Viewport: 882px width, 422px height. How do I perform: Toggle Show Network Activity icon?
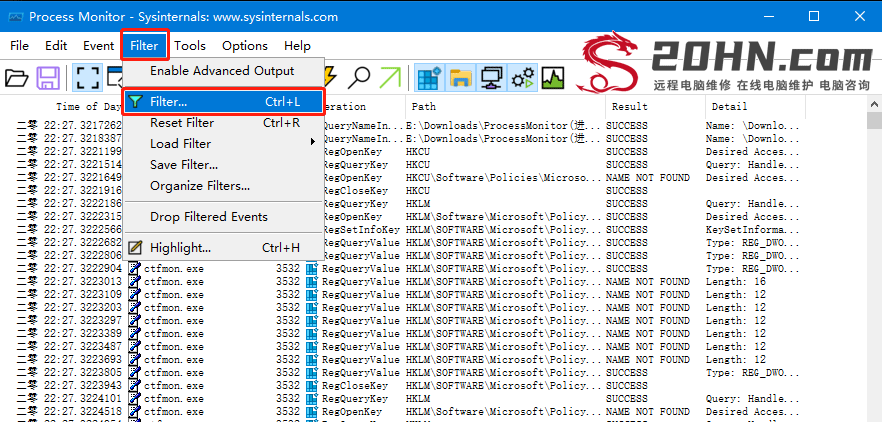click(x=491, y=78)
